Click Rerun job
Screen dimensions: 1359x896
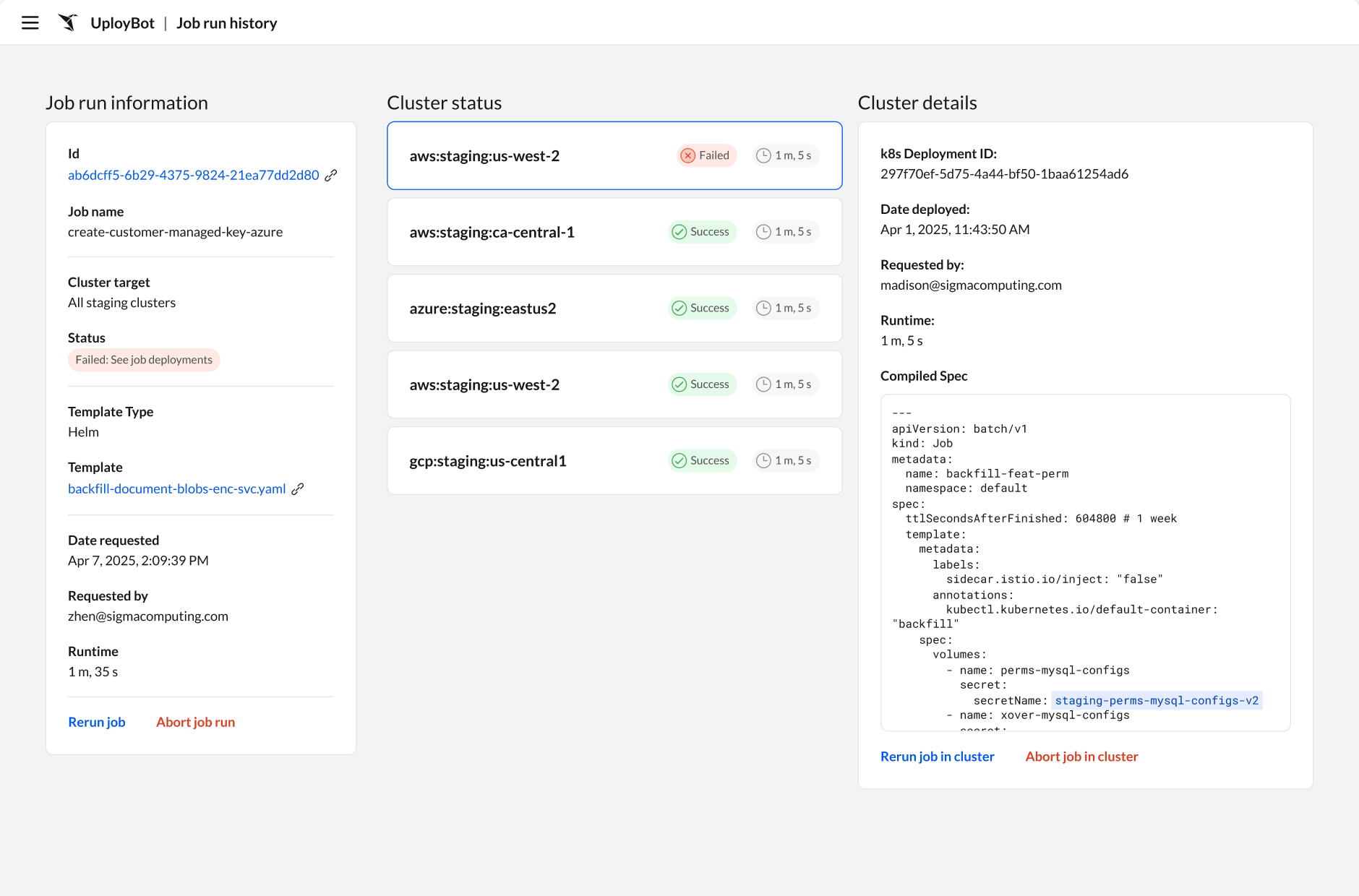coord(97,722)
